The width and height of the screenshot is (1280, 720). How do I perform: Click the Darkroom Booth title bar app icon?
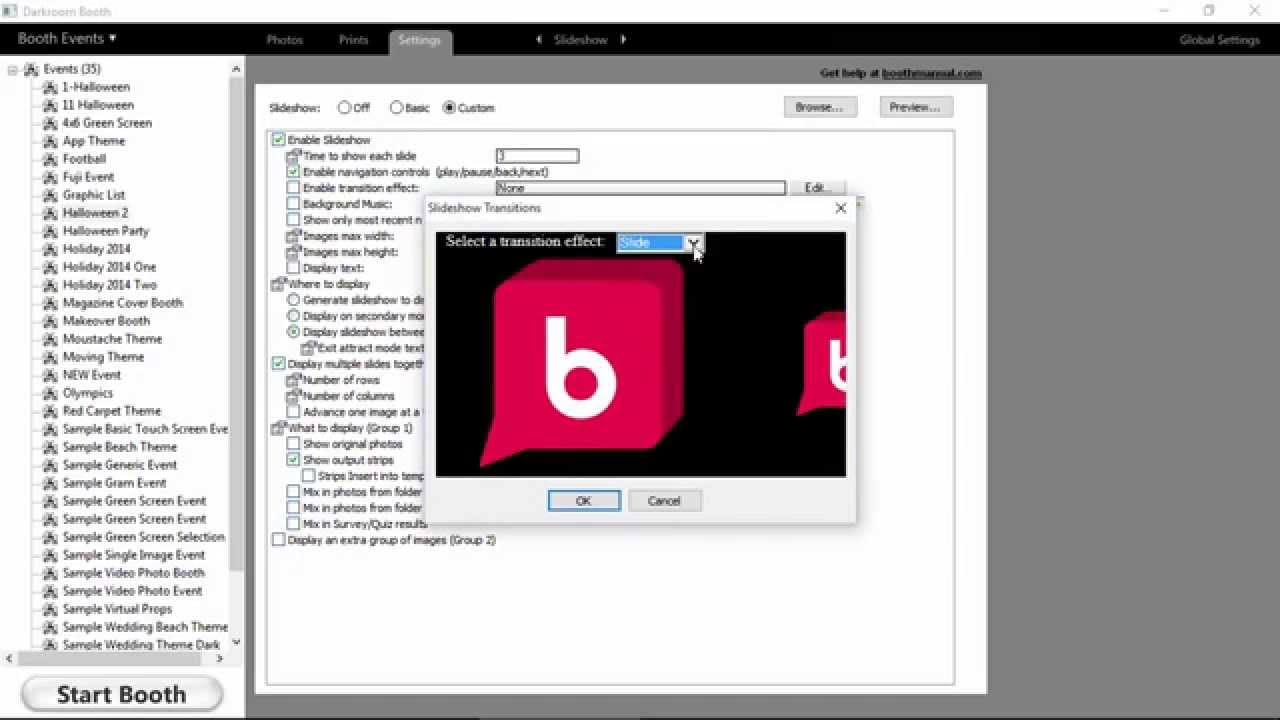(10, 11)
